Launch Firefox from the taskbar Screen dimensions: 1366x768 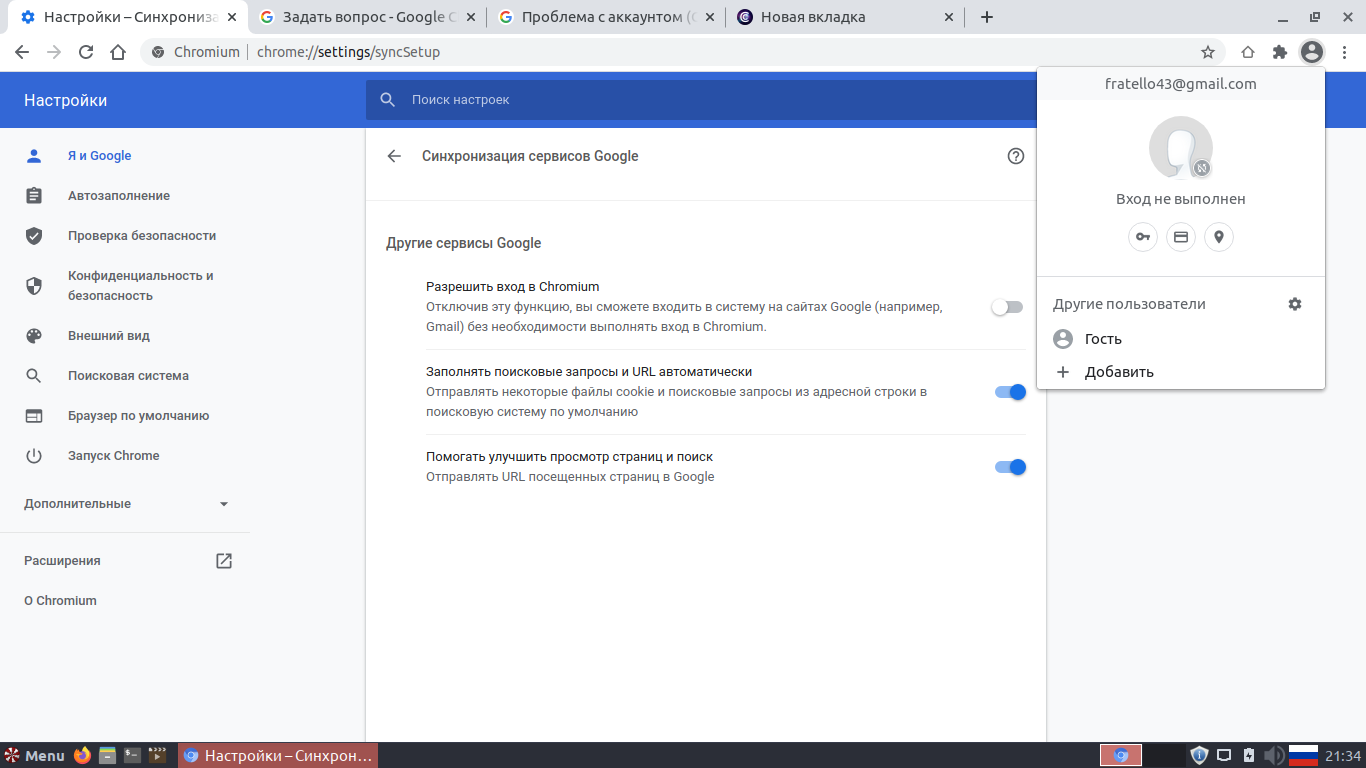click(x=82, y=755)
